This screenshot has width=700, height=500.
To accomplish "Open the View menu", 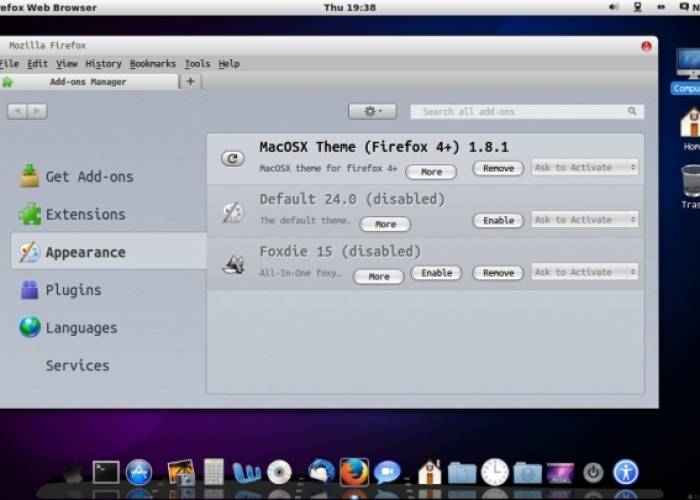I will [x=67, y=63].
